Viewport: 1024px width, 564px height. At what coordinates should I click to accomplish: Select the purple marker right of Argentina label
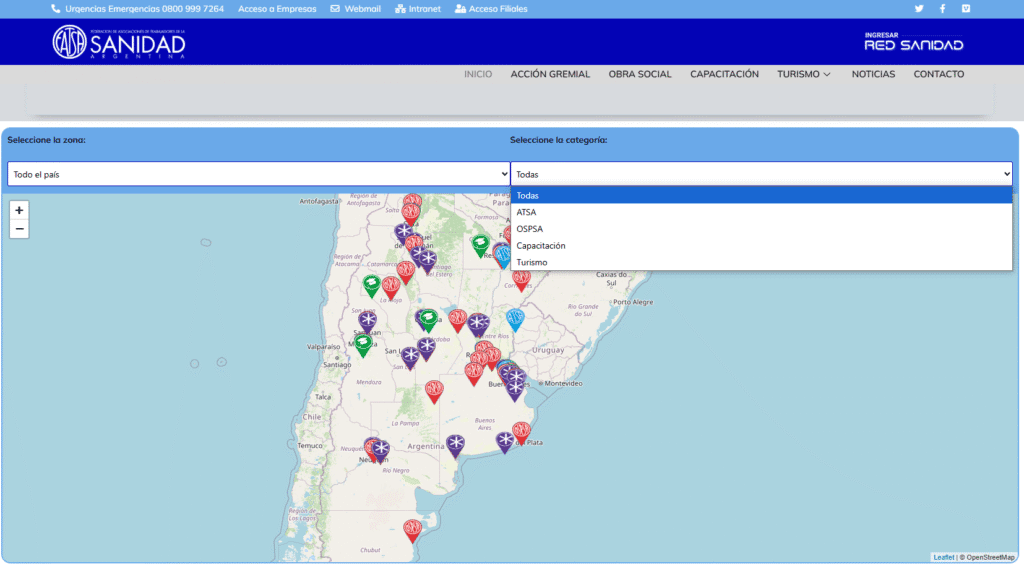(x=455, y=445)
